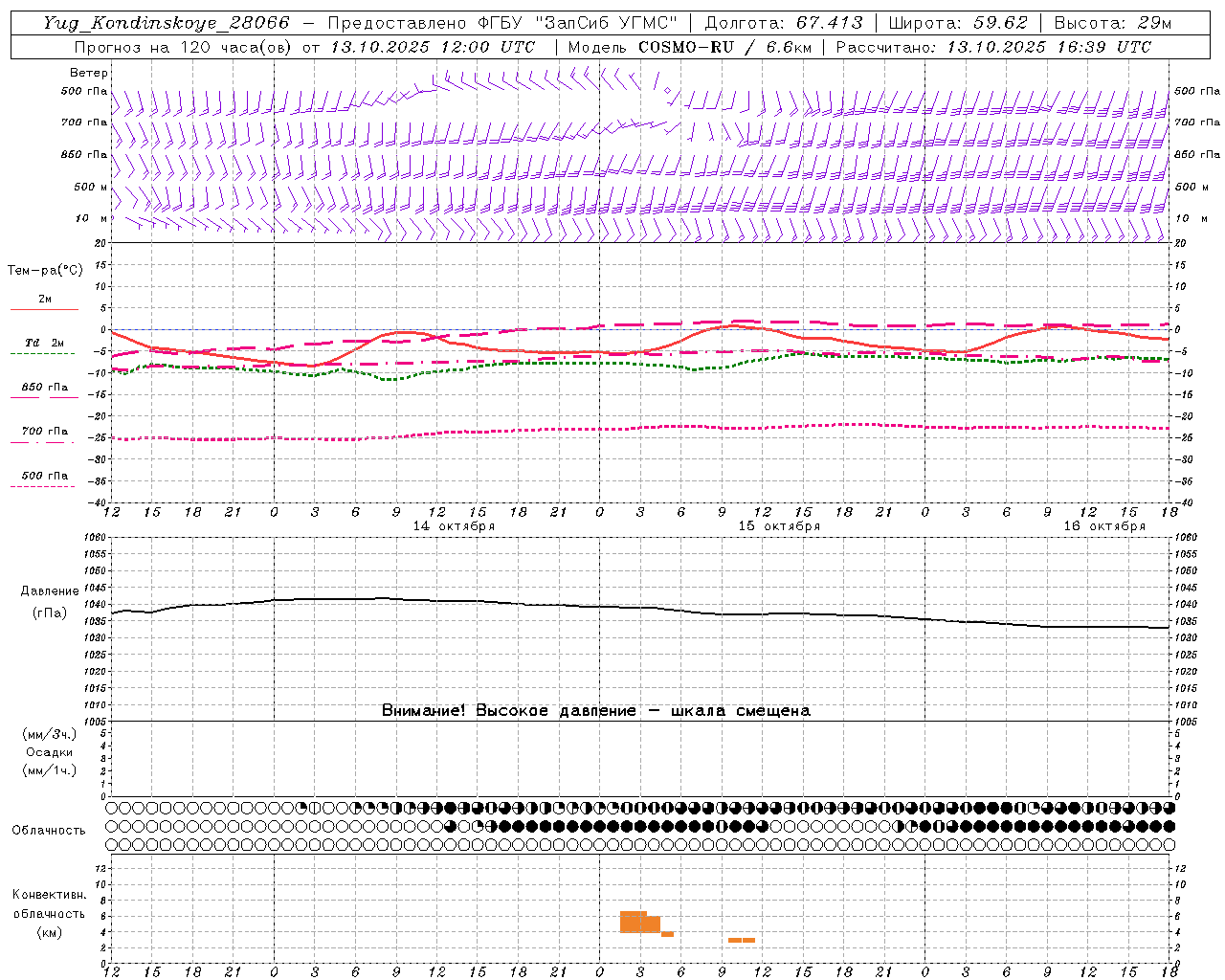Click the 'Тем-ра(°C)' temperature panel label
This screenshot has height=980, width=1225.
45,271
